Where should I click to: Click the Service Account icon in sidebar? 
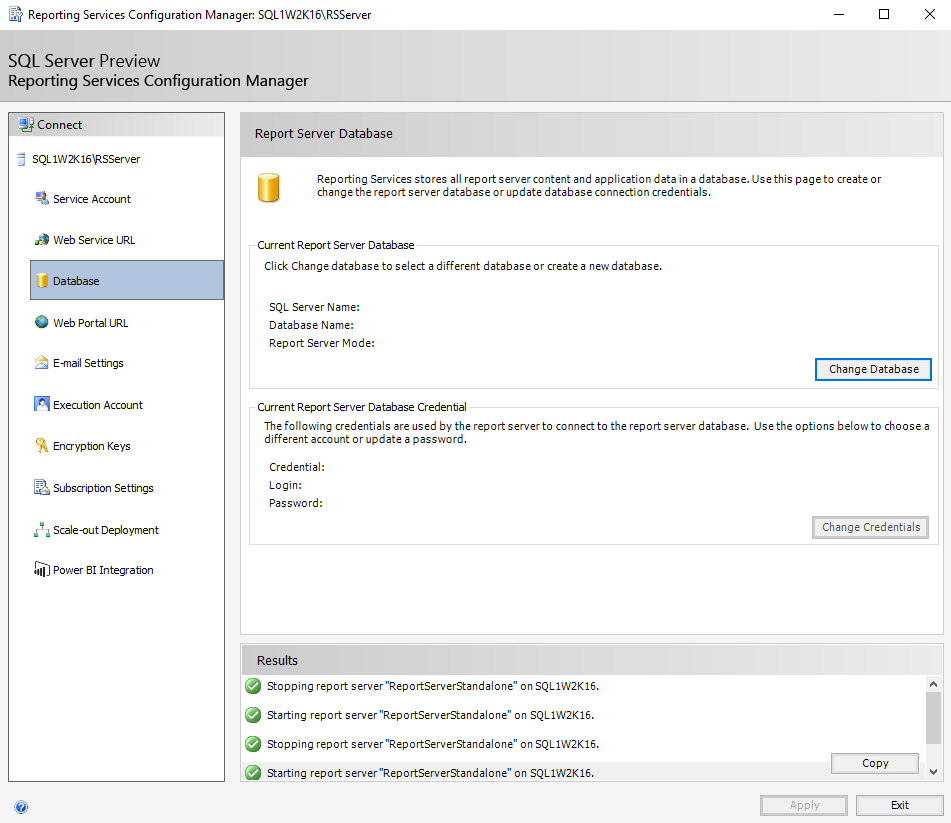41,198
